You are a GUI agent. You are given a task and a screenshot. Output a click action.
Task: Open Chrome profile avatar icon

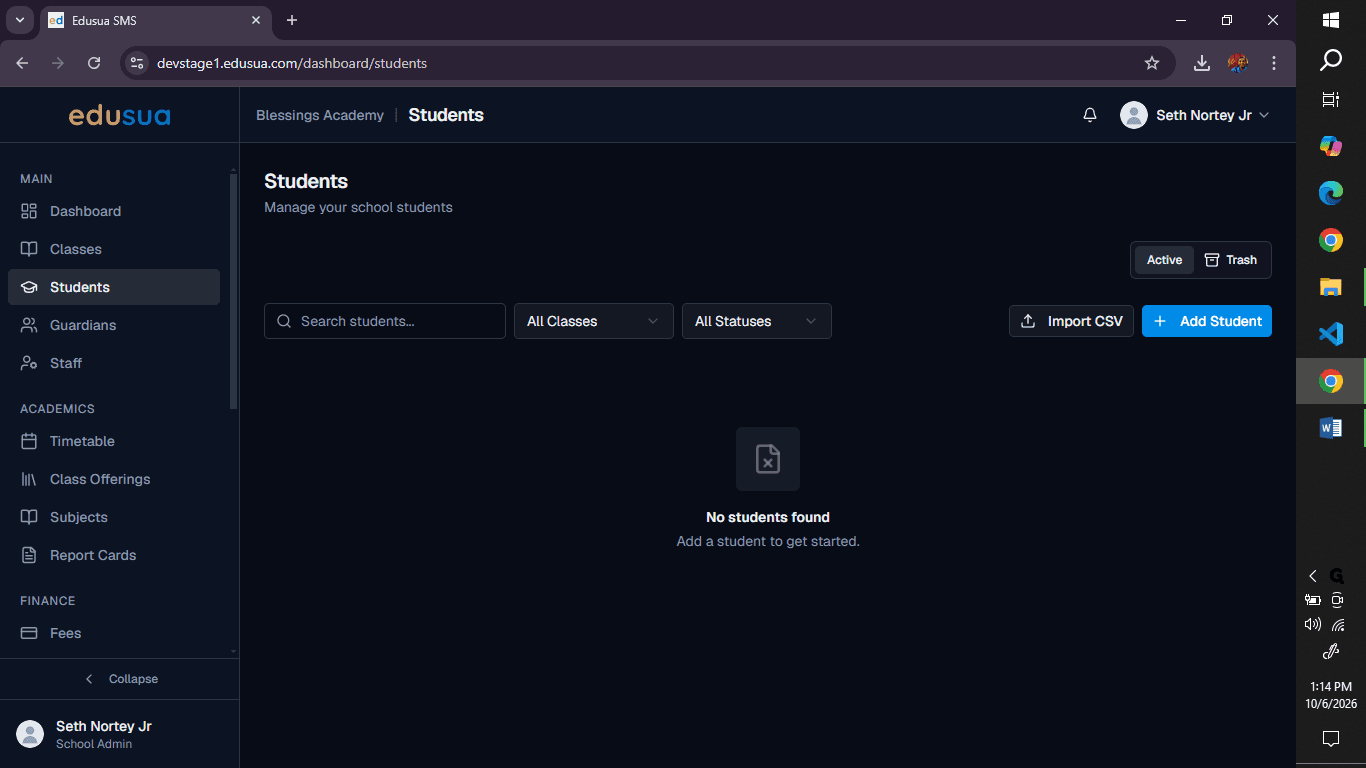coord(1238,63)
